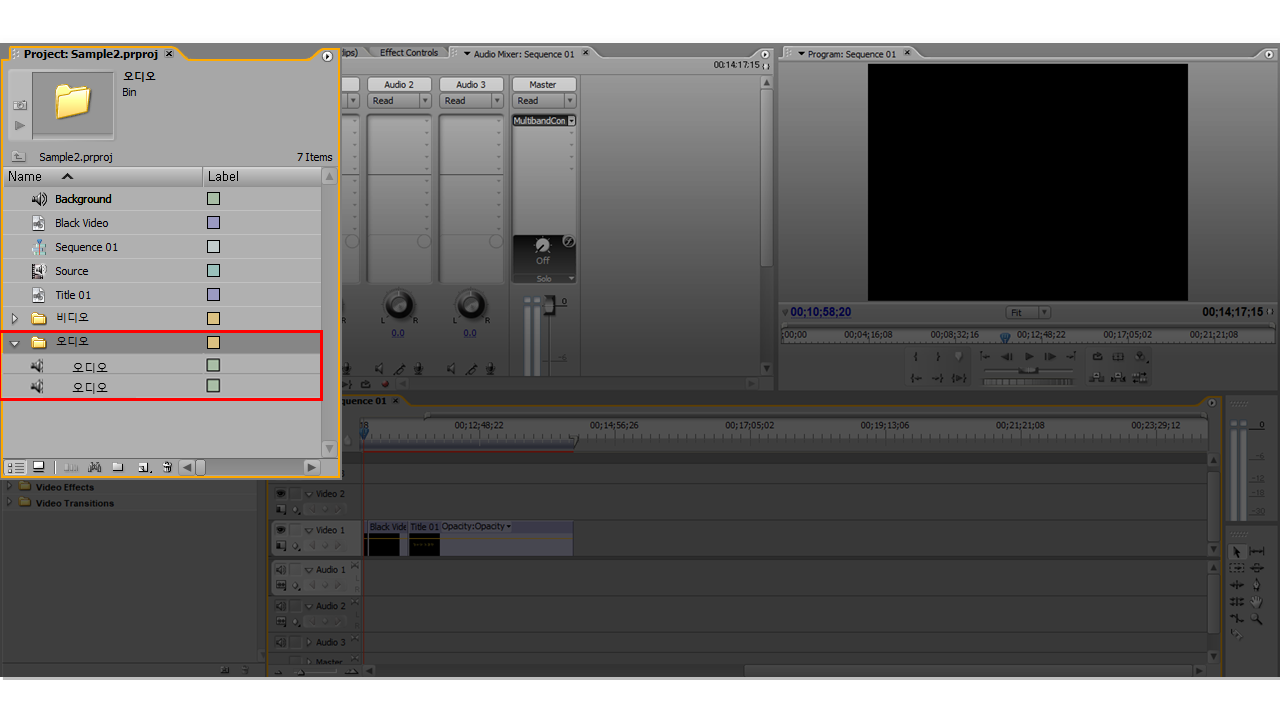Click the New Item icon in Project panel
The height and width of the screenshot is (720, 1280).
(x=144, y=467)
